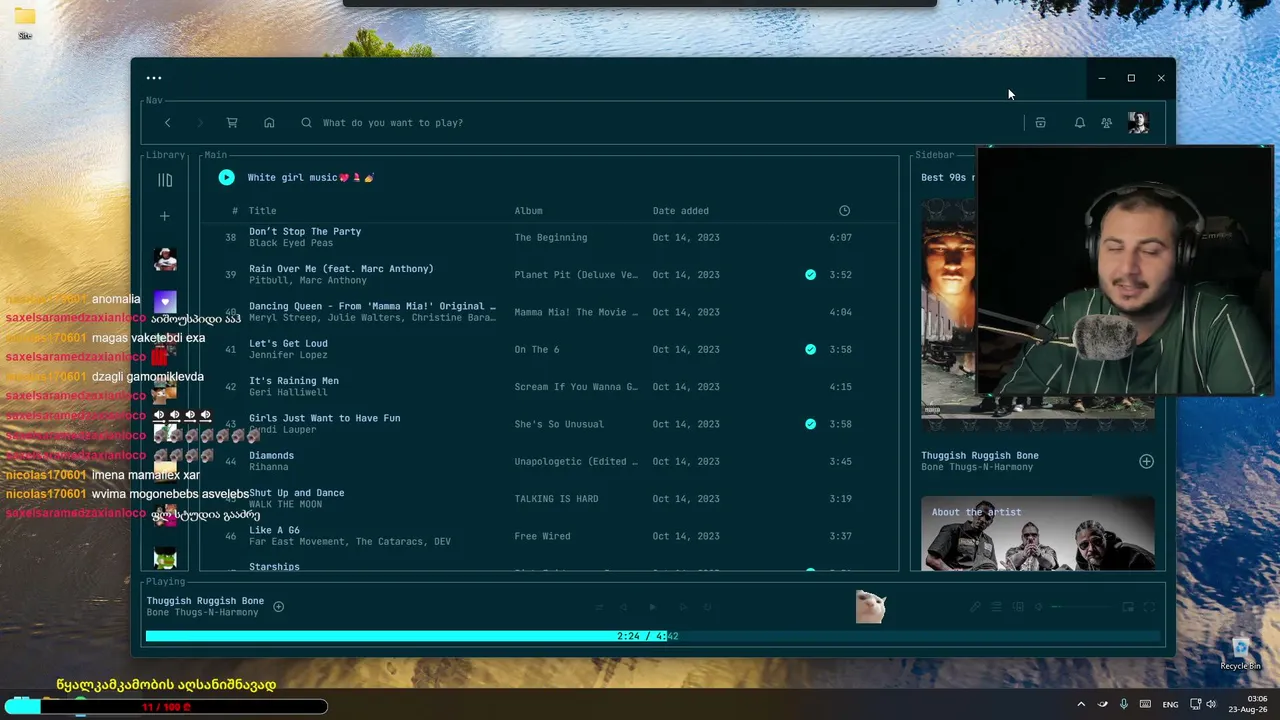Toggle shuffle in Playing bar
This screenshot has width=1280, height=720.
(599, 607)
